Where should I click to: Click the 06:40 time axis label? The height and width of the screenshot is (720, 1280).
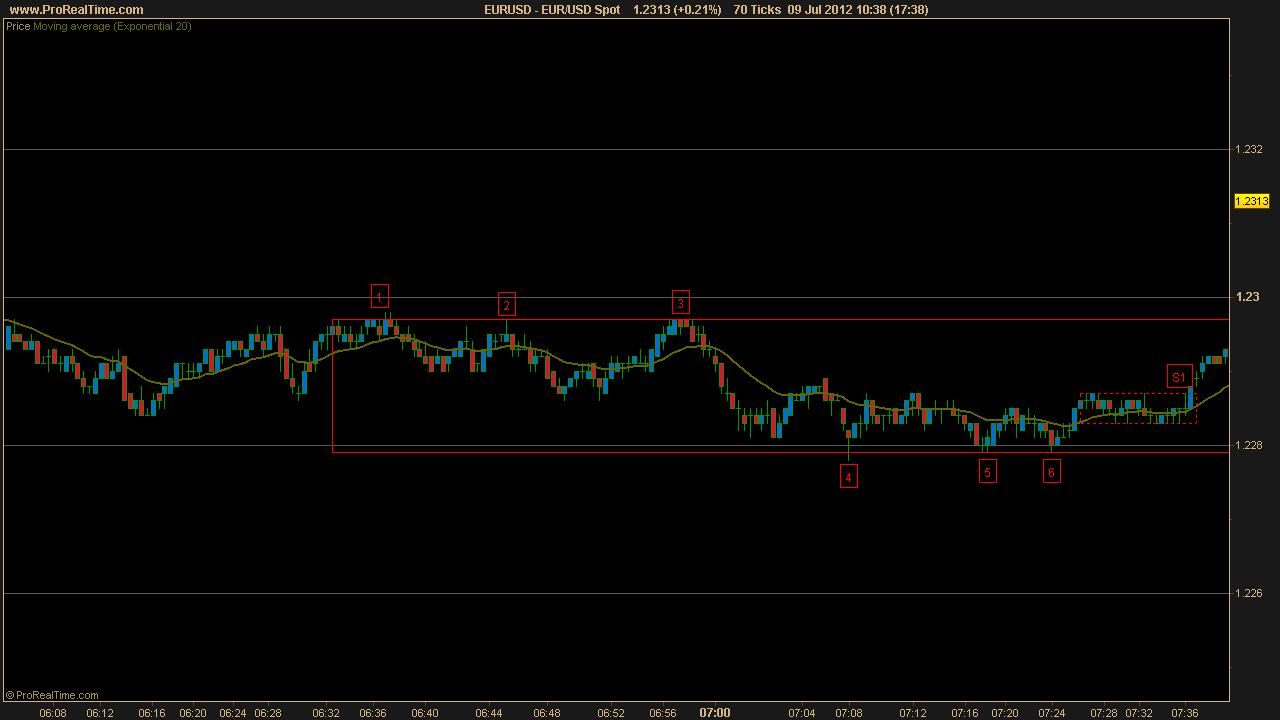425,713
